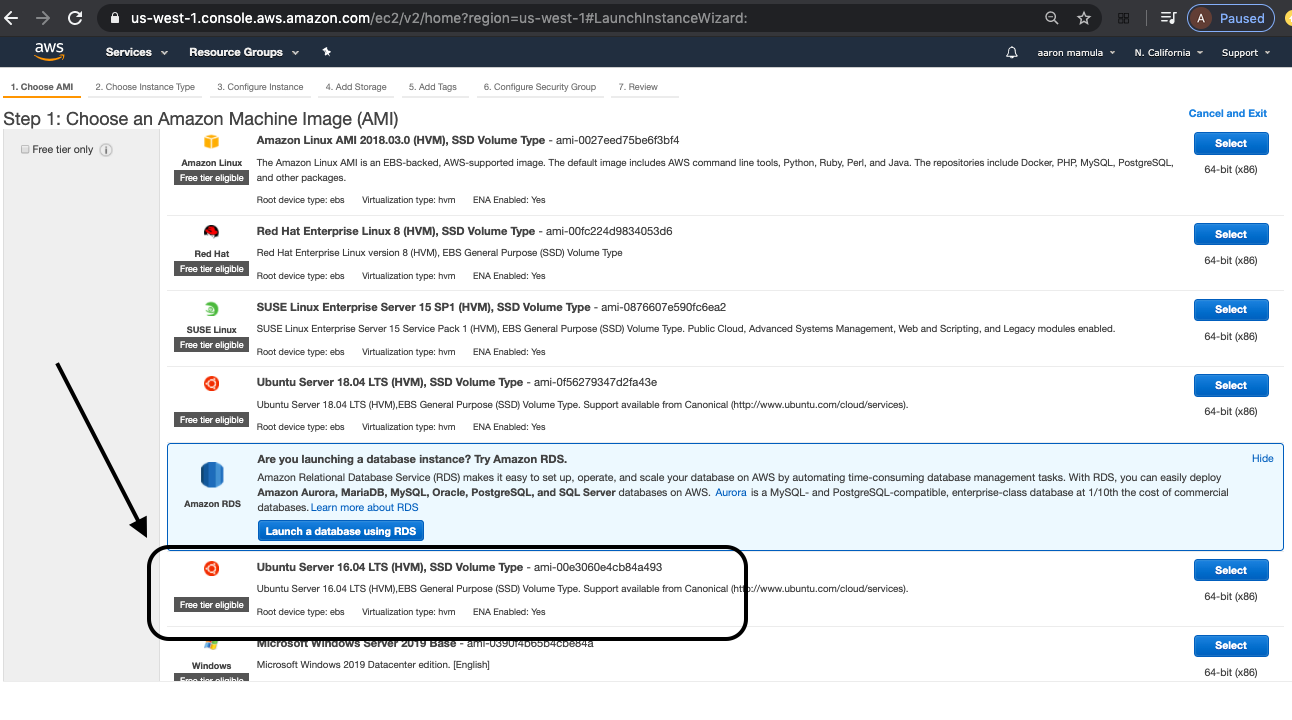This screenshot has width=1292, height=720.
Task: Go to 5. Add Tags tab
Action: click(433, 87)
